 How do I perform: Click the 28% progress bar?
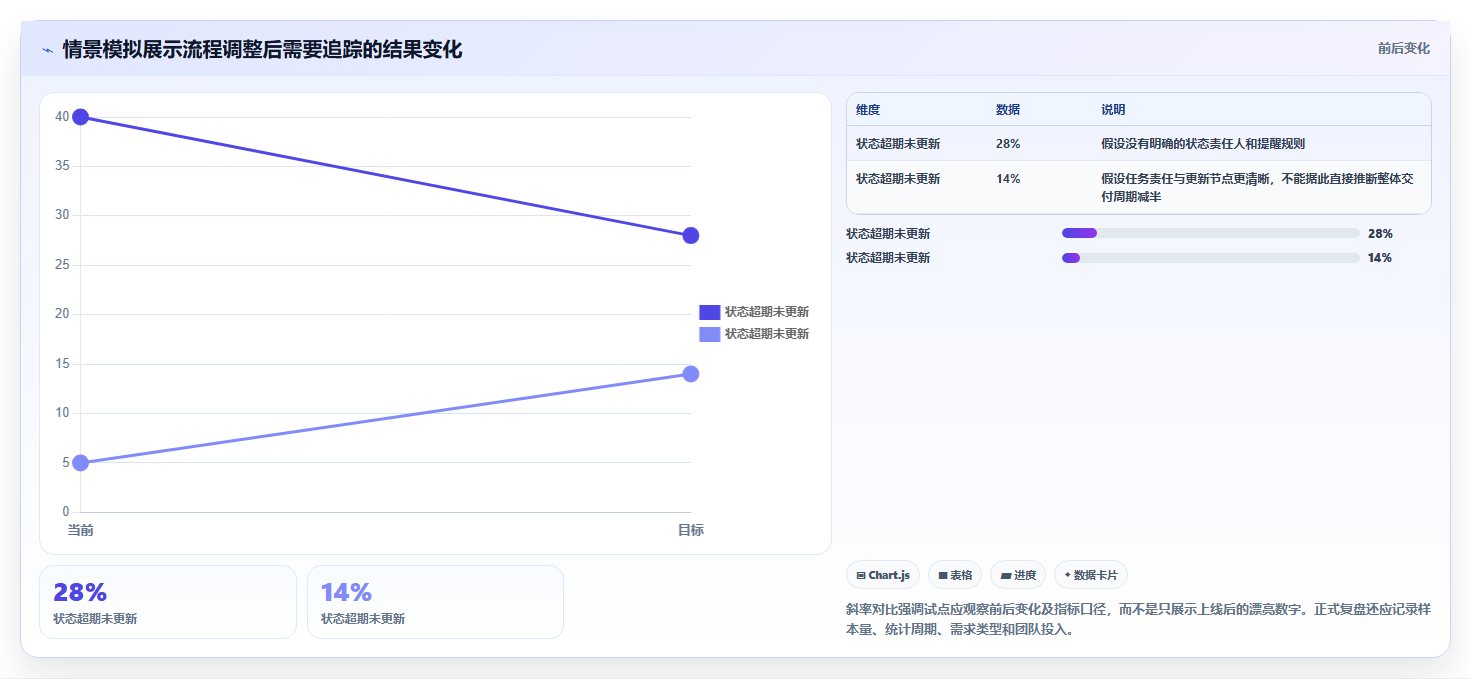pos(1210,233)
